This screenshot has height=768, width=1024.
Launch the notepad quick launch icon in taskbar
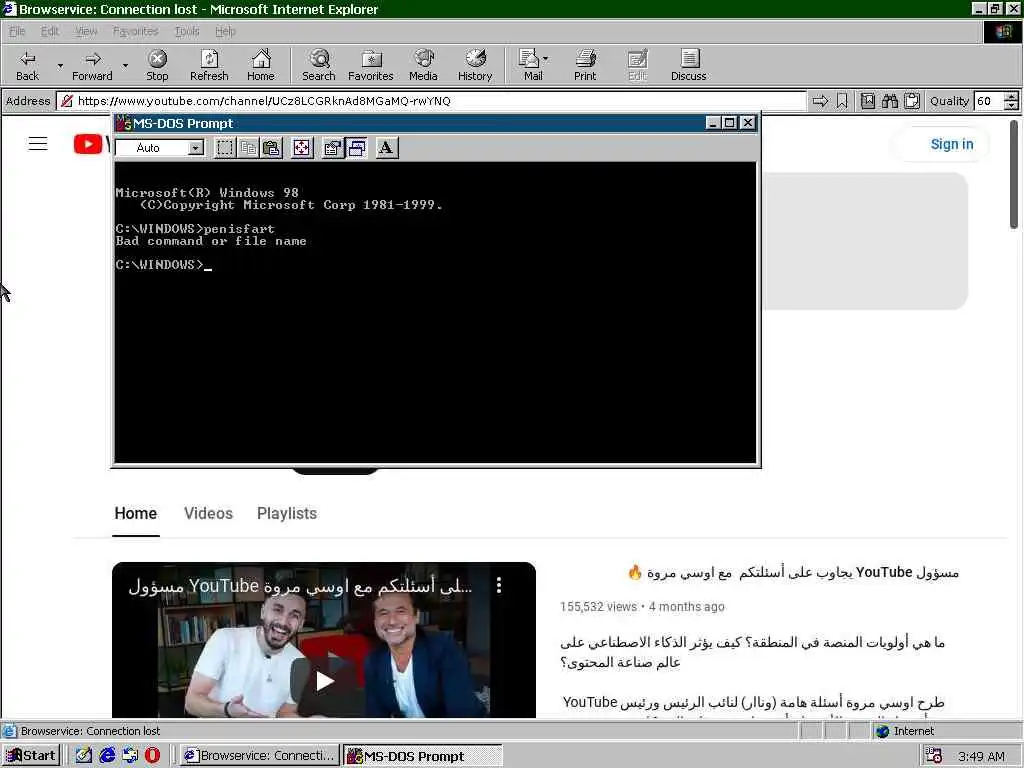point(84,756)
